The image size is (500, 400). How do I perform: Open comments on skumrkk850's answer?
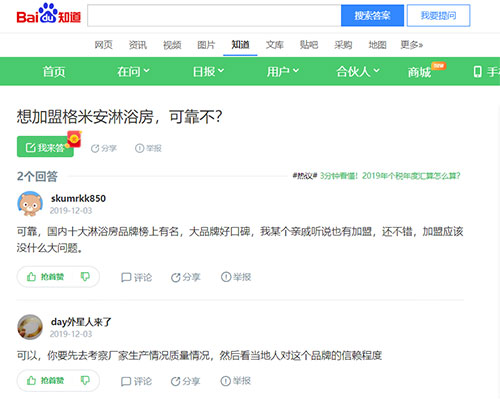(136, 277)
